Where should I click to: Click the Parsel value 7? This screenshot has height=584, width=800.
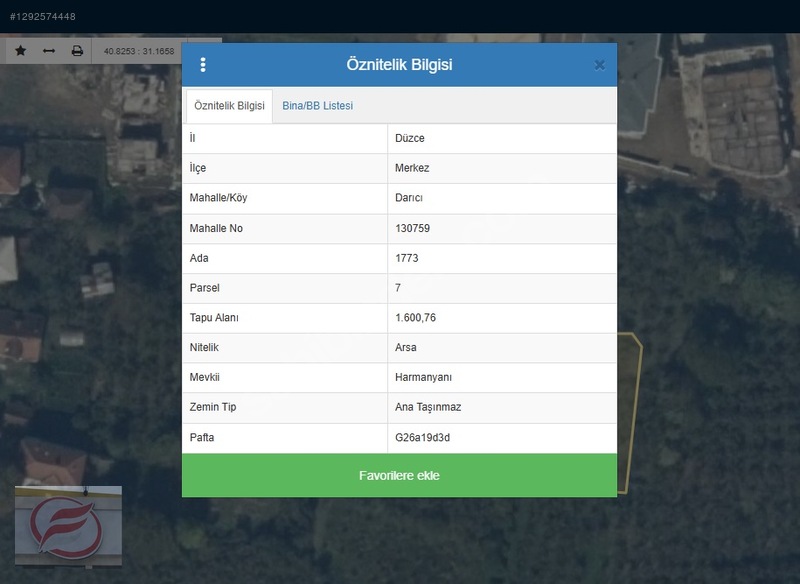pos(398,288)
